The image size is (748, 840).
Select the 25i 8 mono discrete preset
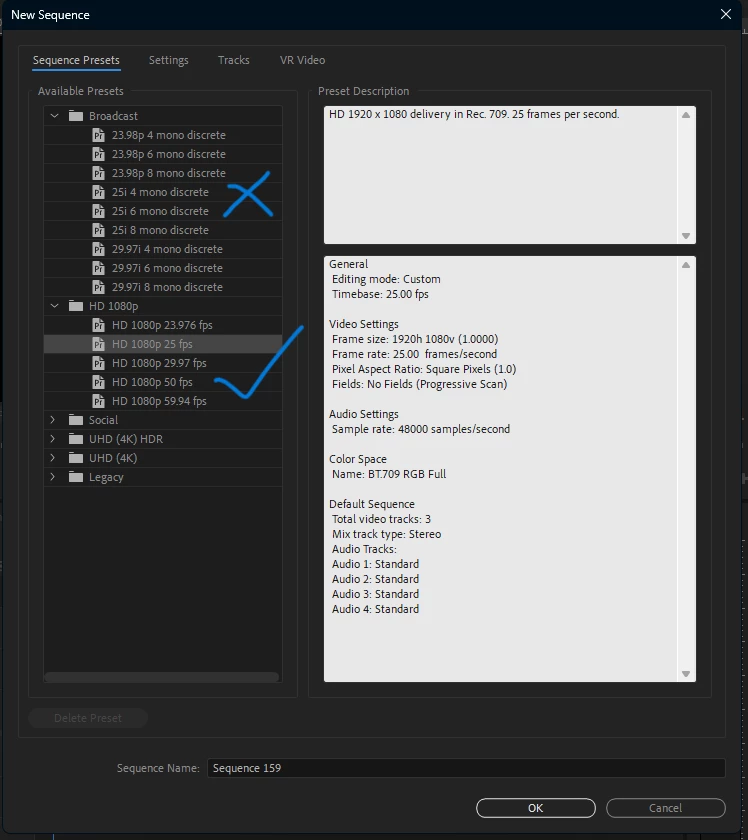163,230
